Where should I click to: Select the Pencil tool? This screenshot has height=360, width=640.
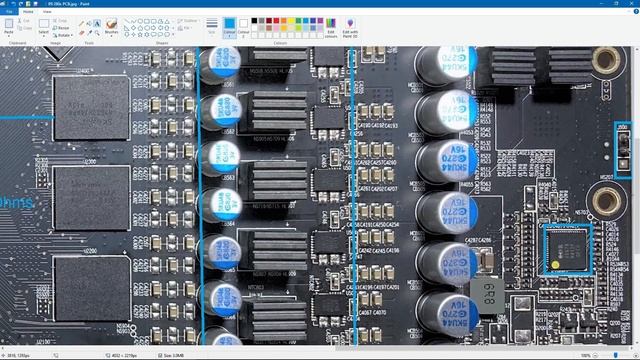point(81,23)
